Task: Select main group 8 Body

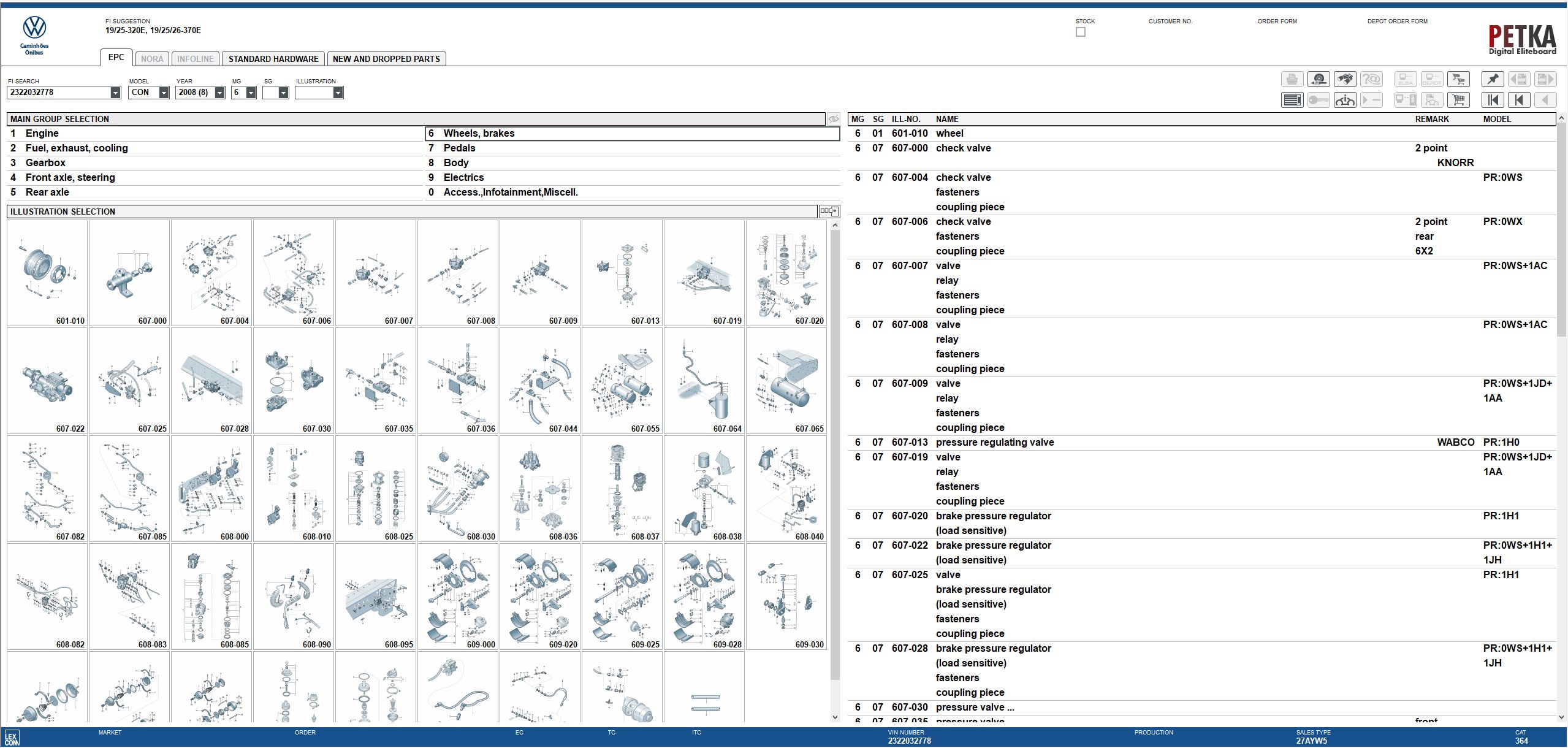Action: 632,163
